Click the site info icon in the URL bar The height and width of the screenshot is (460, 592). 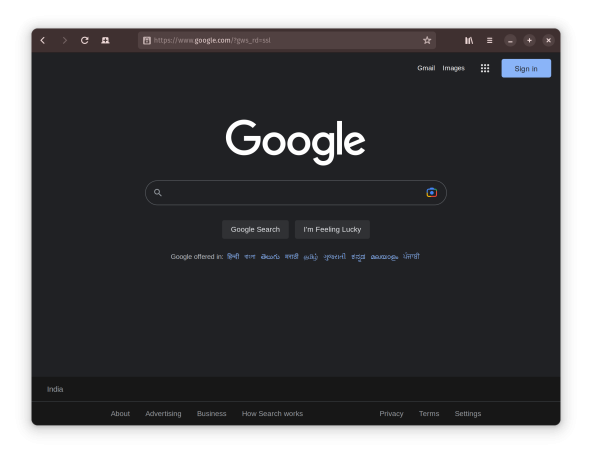tap(147, 40)
